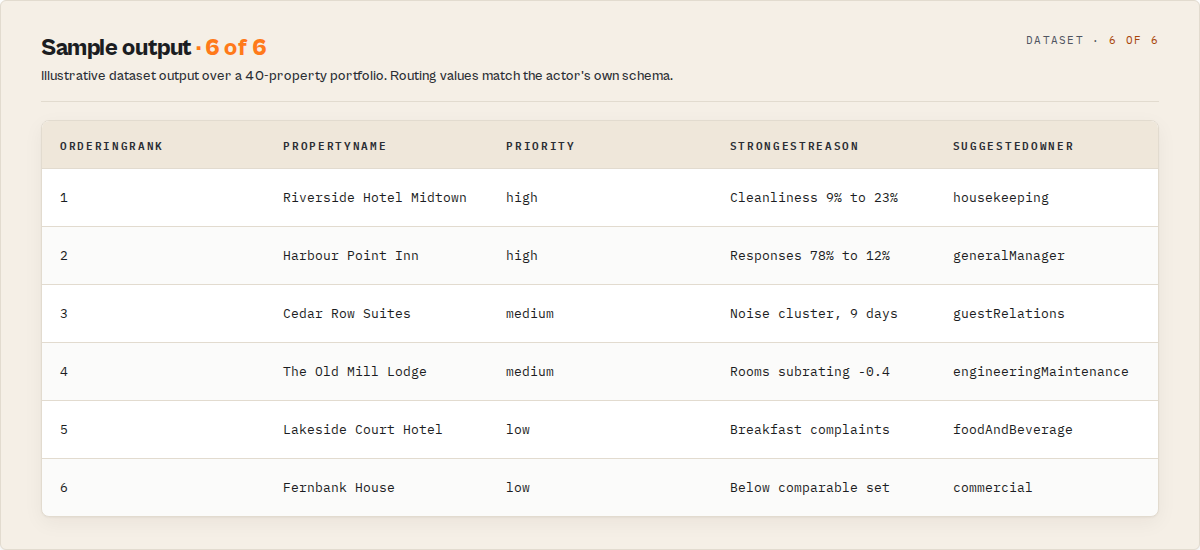1200x550 pixels.
Task: Click the SUGGESTEDOWNER column header
Action: 1013,146
